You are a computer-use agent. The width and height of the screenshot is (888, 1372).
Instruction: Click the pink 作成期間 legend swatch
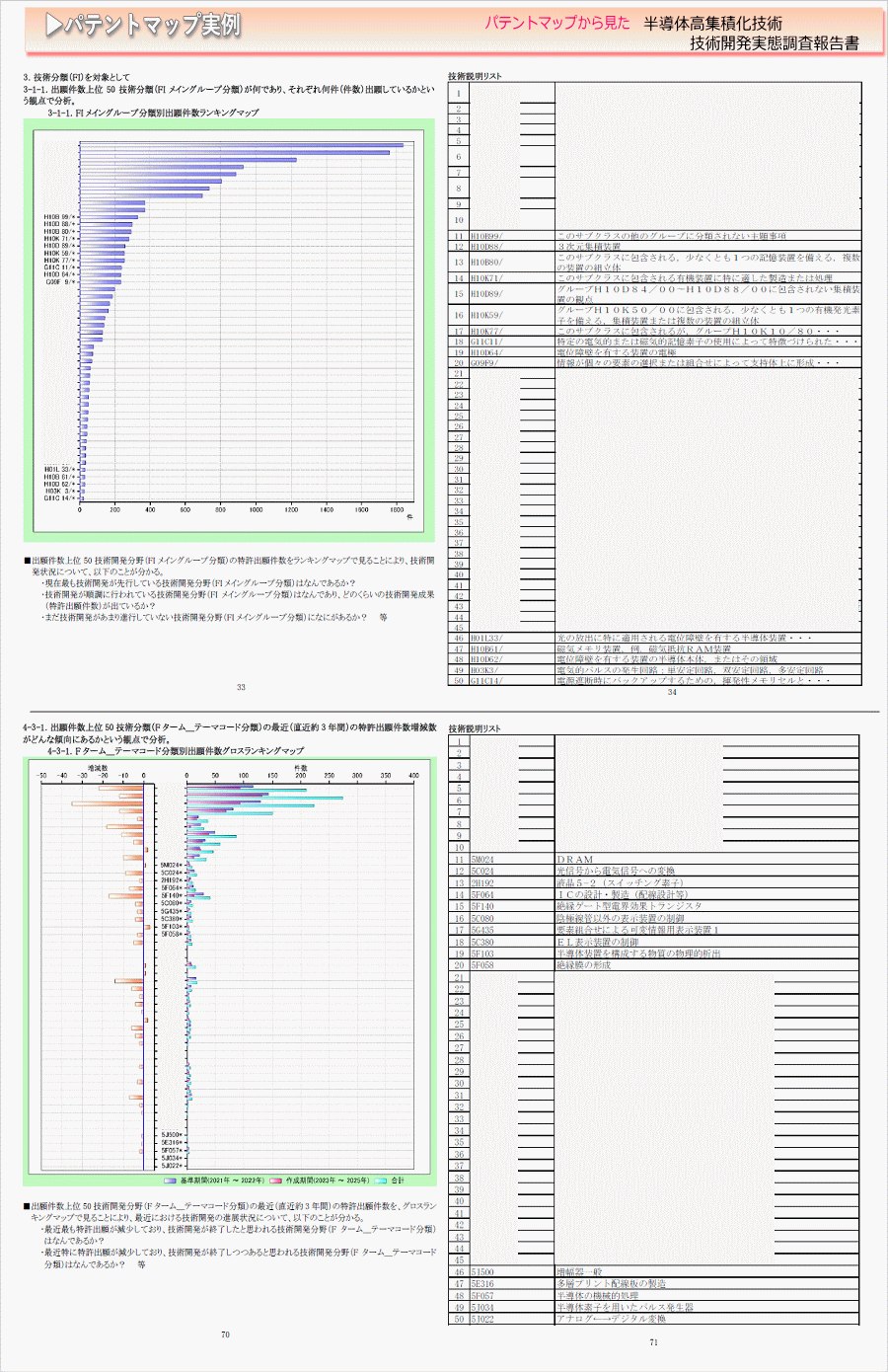tap(276, 1181)
